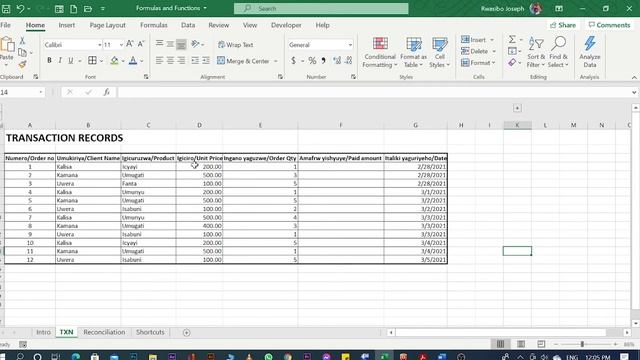Increase font size with the big A icon
The width and height of the screenshot is (640, 360).
point(130,44)
